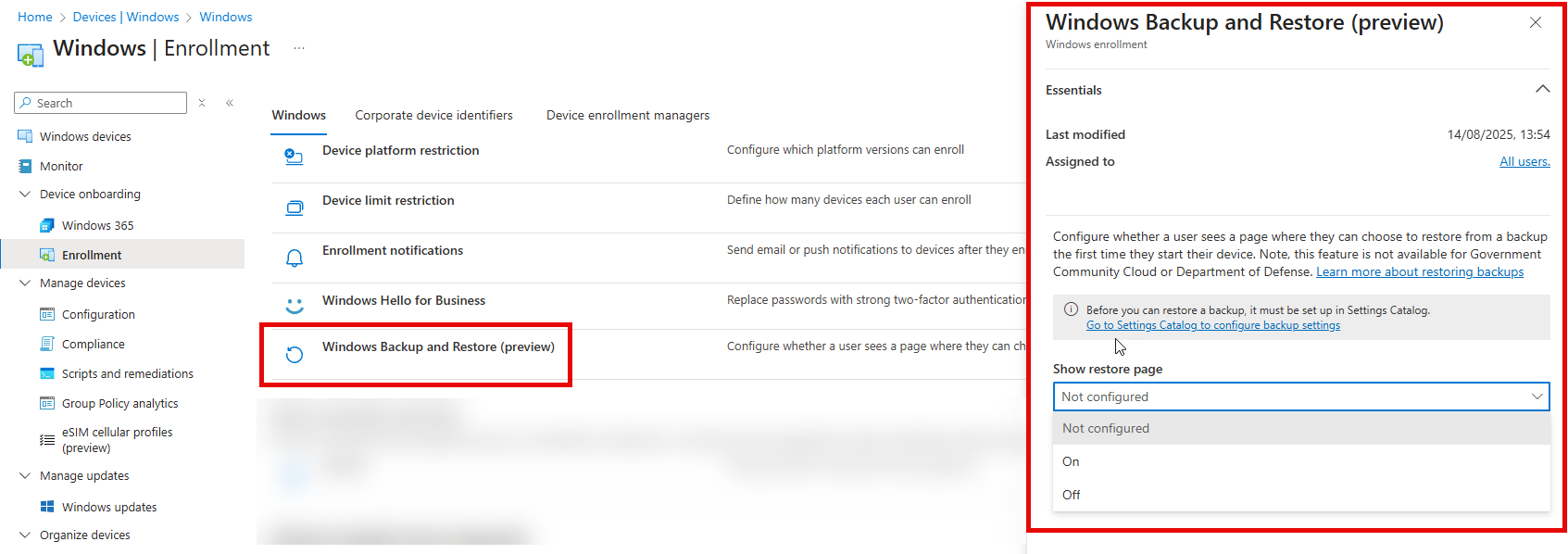Open Group Policy analytics in sidebar
The width and height of the screenshot is (1568, 554).
tap(120, 403)
